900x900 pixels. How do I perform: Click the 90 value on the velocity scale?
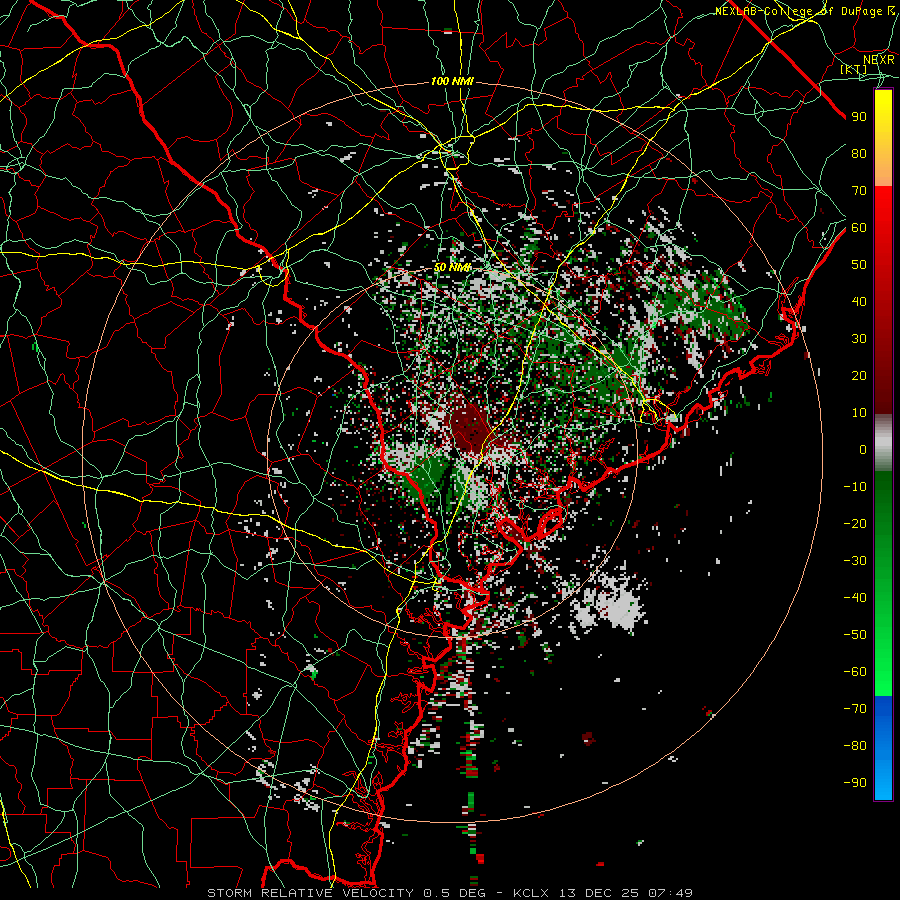(x=859, y=117)
